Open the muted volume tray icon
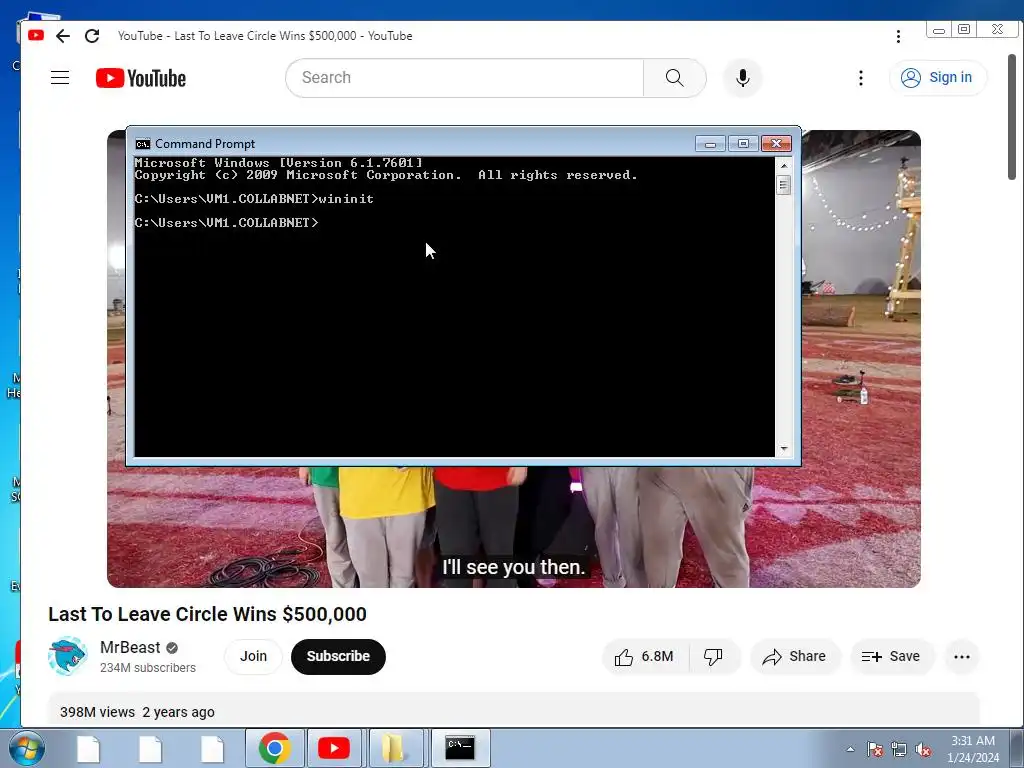 click(x=923, y=749)
